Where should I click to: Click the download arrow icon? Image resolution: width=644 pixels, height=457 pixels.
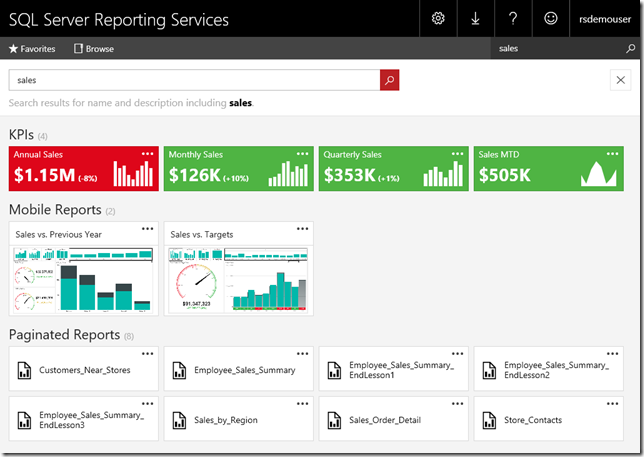tap(476, 18)
